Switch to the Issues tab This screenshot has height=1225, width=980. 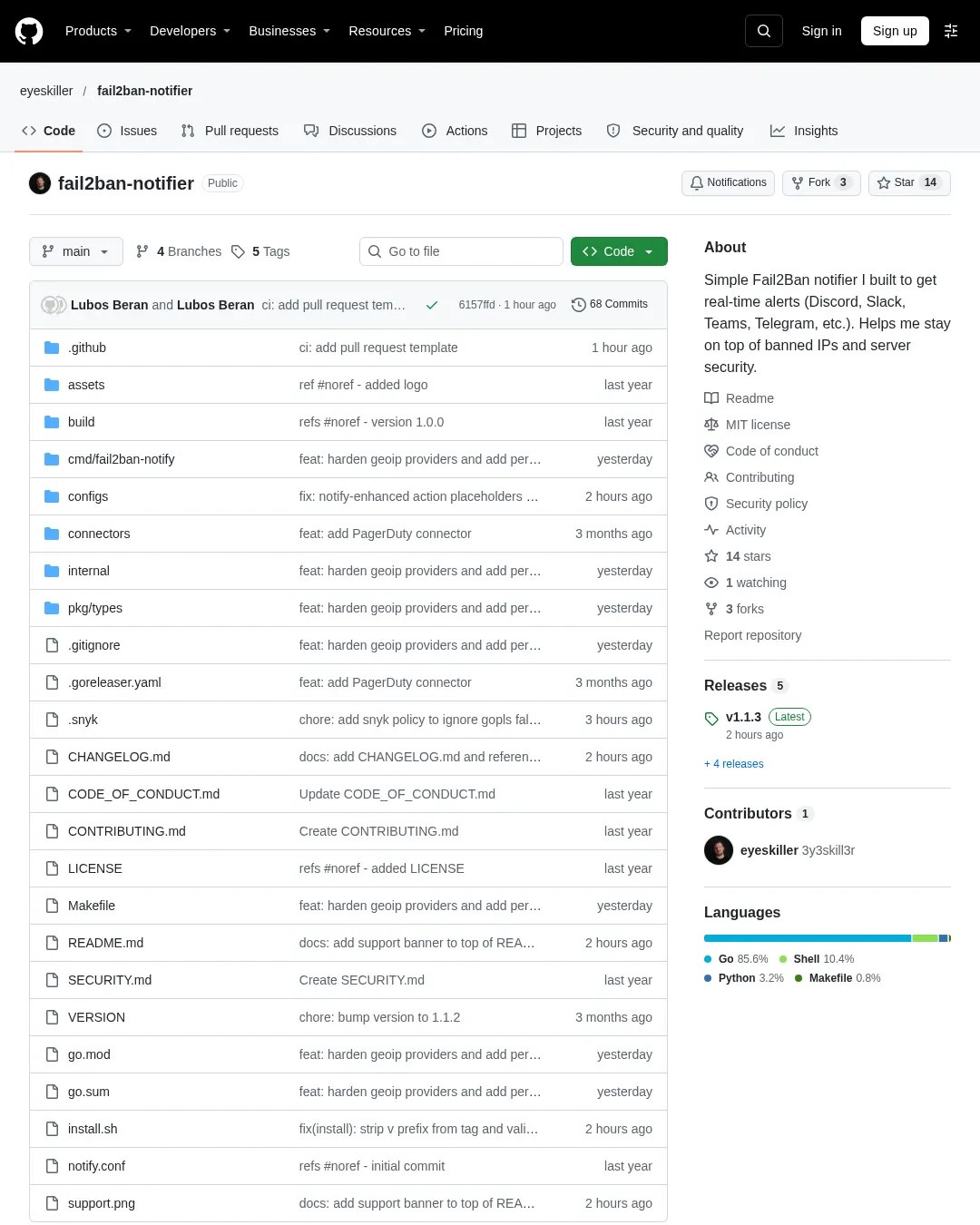[127, 131]
